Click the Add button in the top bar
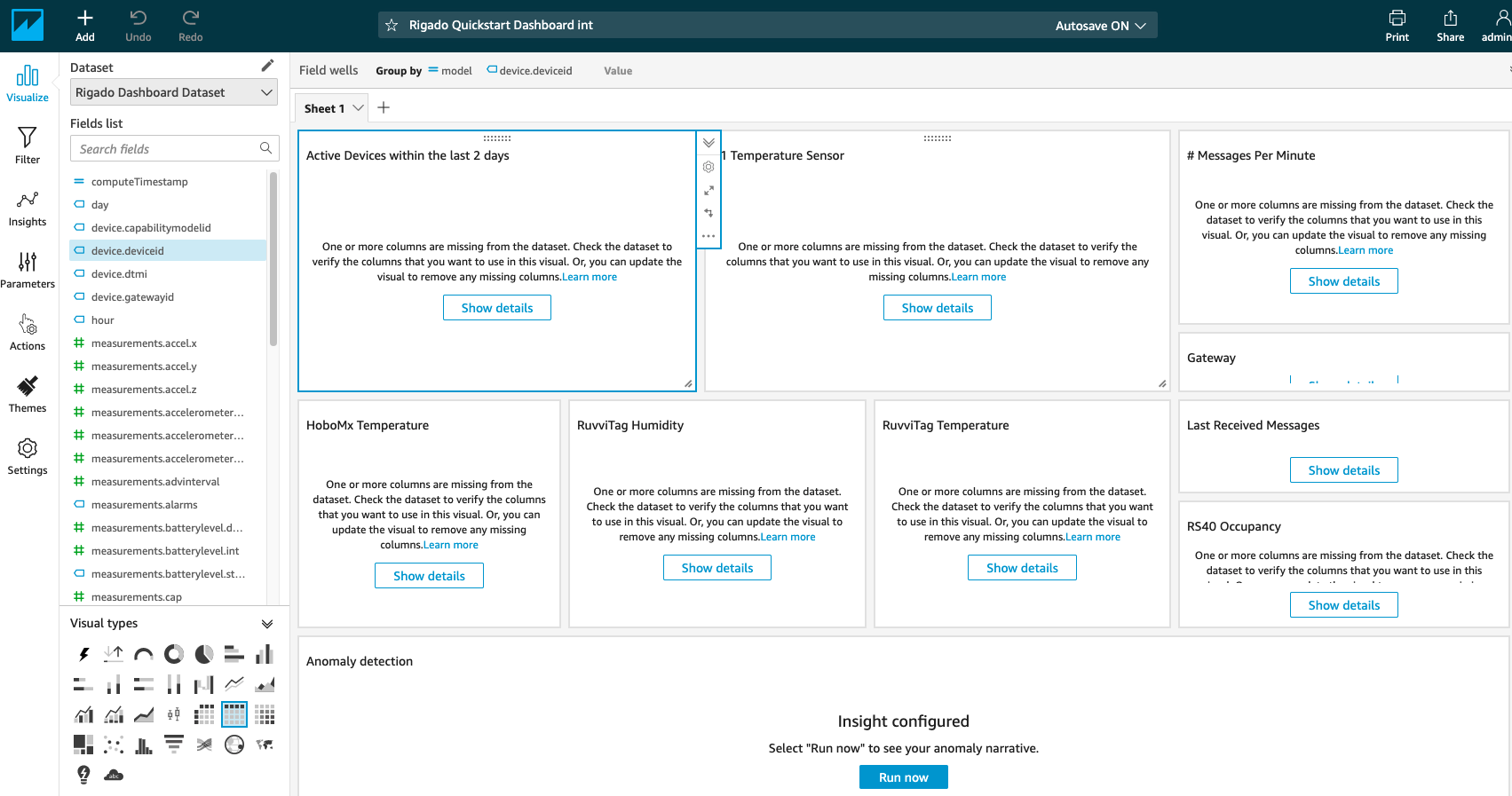 click(x=85, y=26)
